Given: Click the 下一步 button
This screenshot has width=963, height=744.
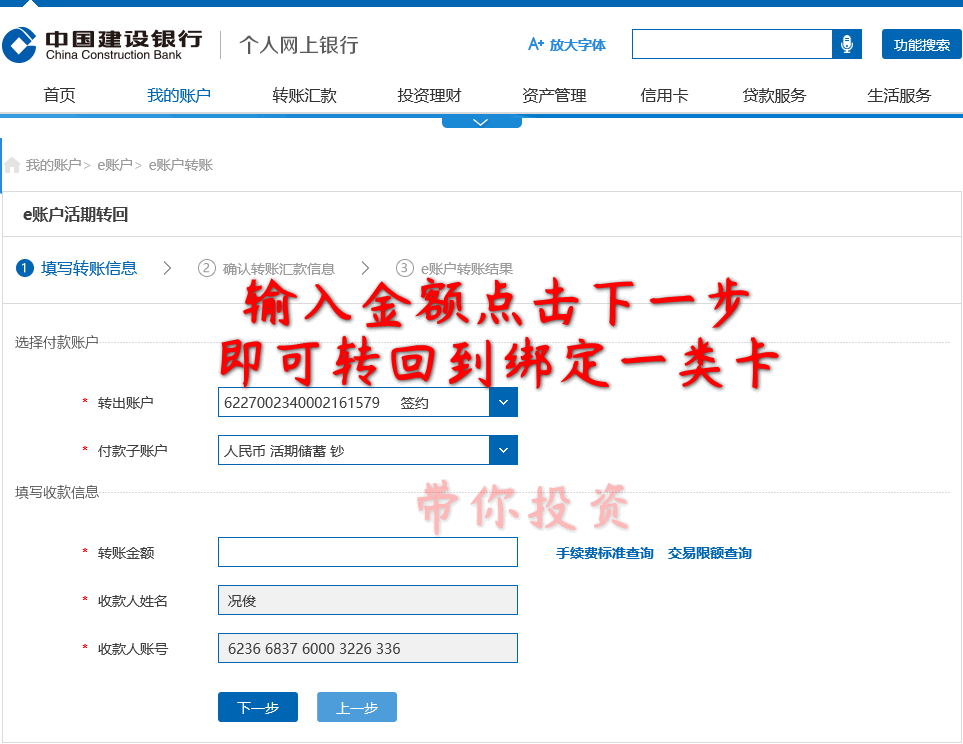Looking at the screenshot, I should pyautogui.click(x=258, y=707).
